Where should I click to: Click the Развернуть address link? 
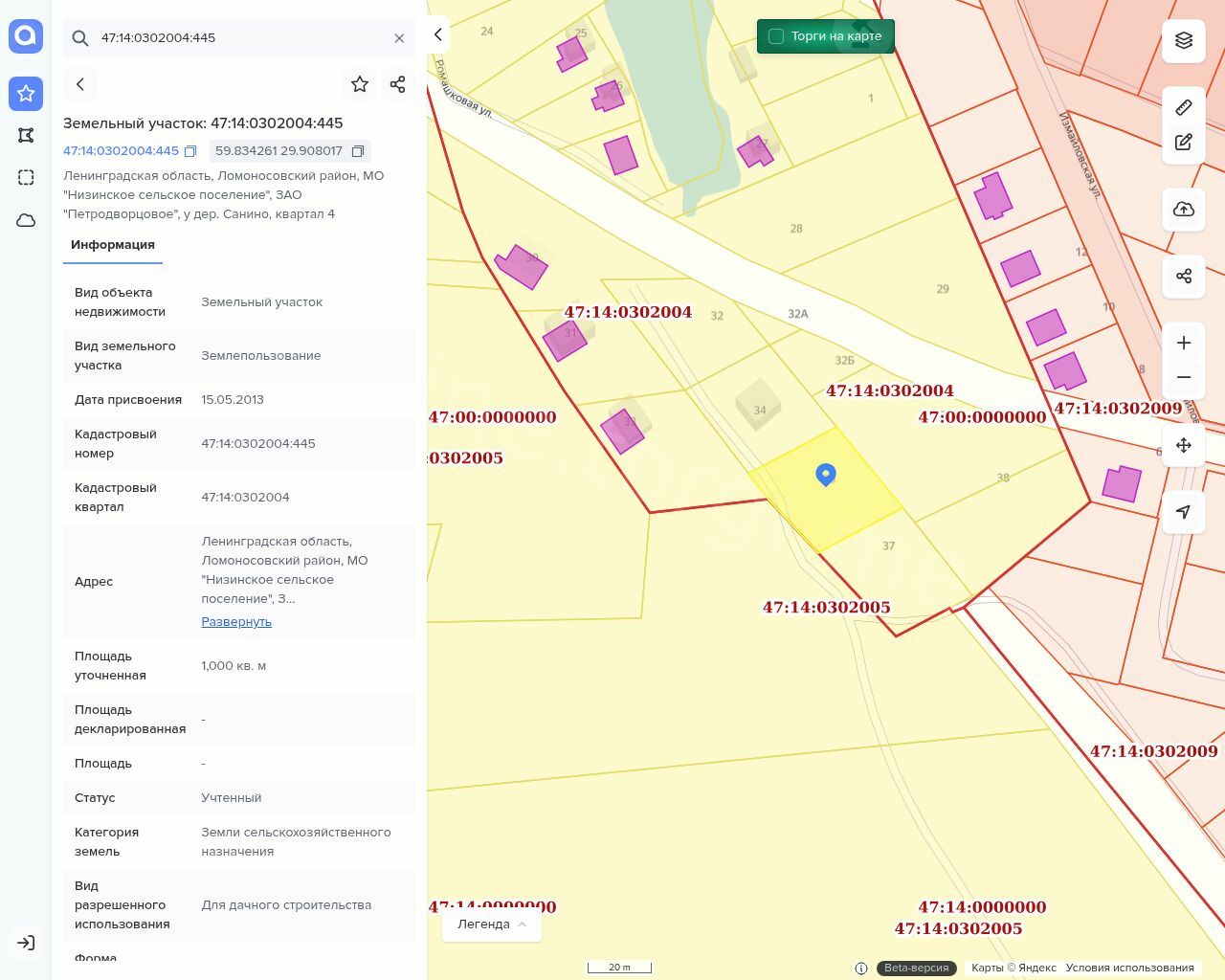(236, 622)
